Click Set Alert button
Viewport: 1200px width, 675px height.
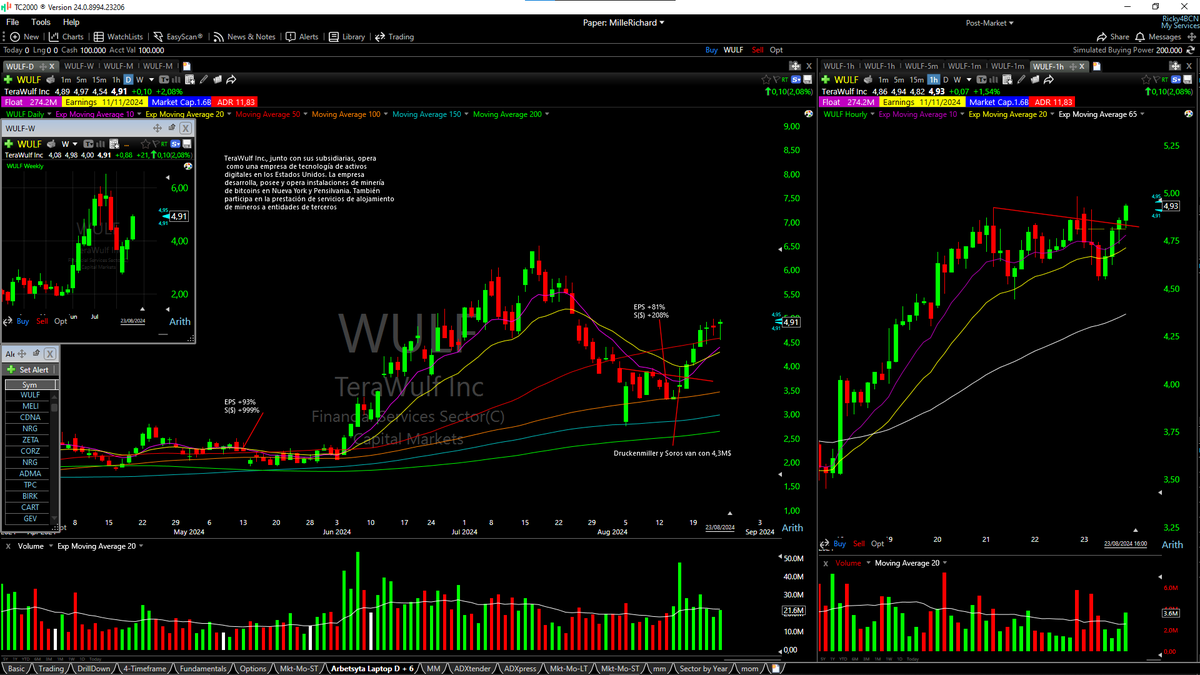[x=29, y=369]
